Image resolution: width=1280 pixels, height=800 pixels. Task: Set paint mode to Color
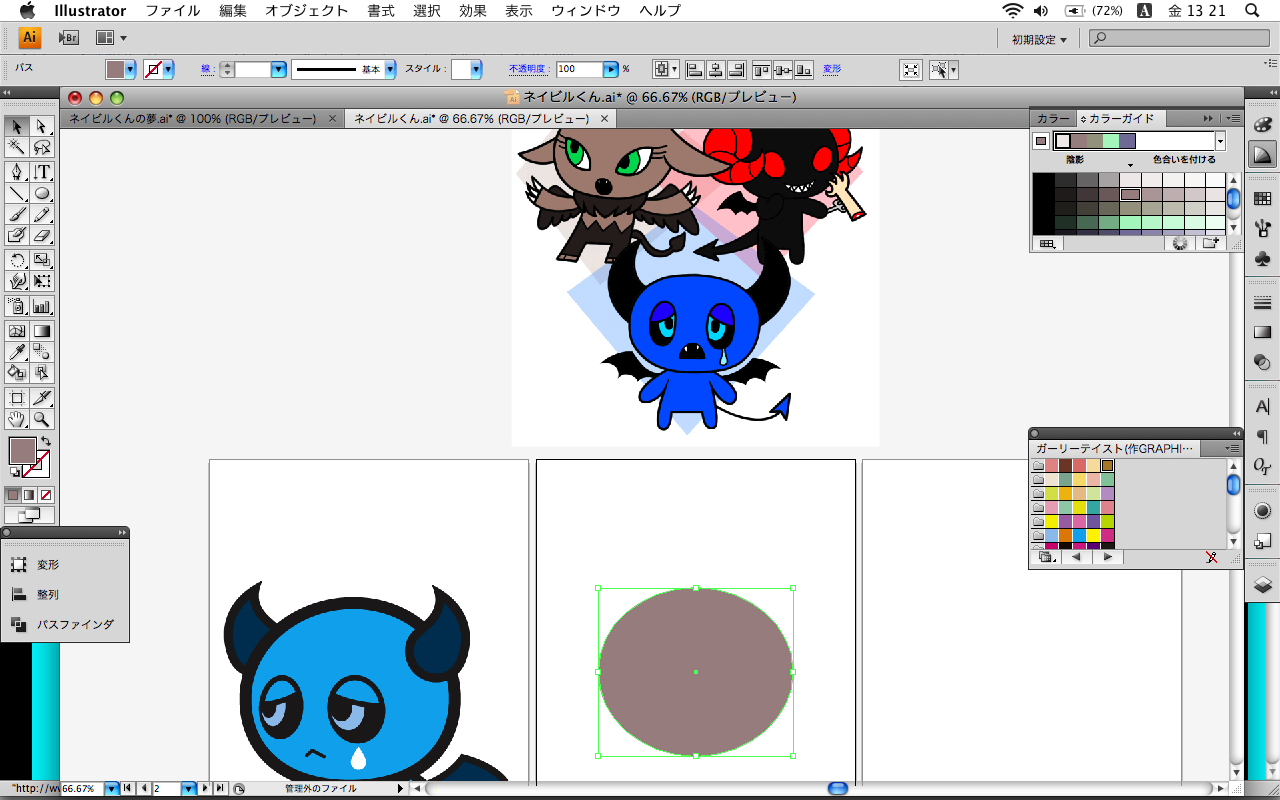coord(13,494)
